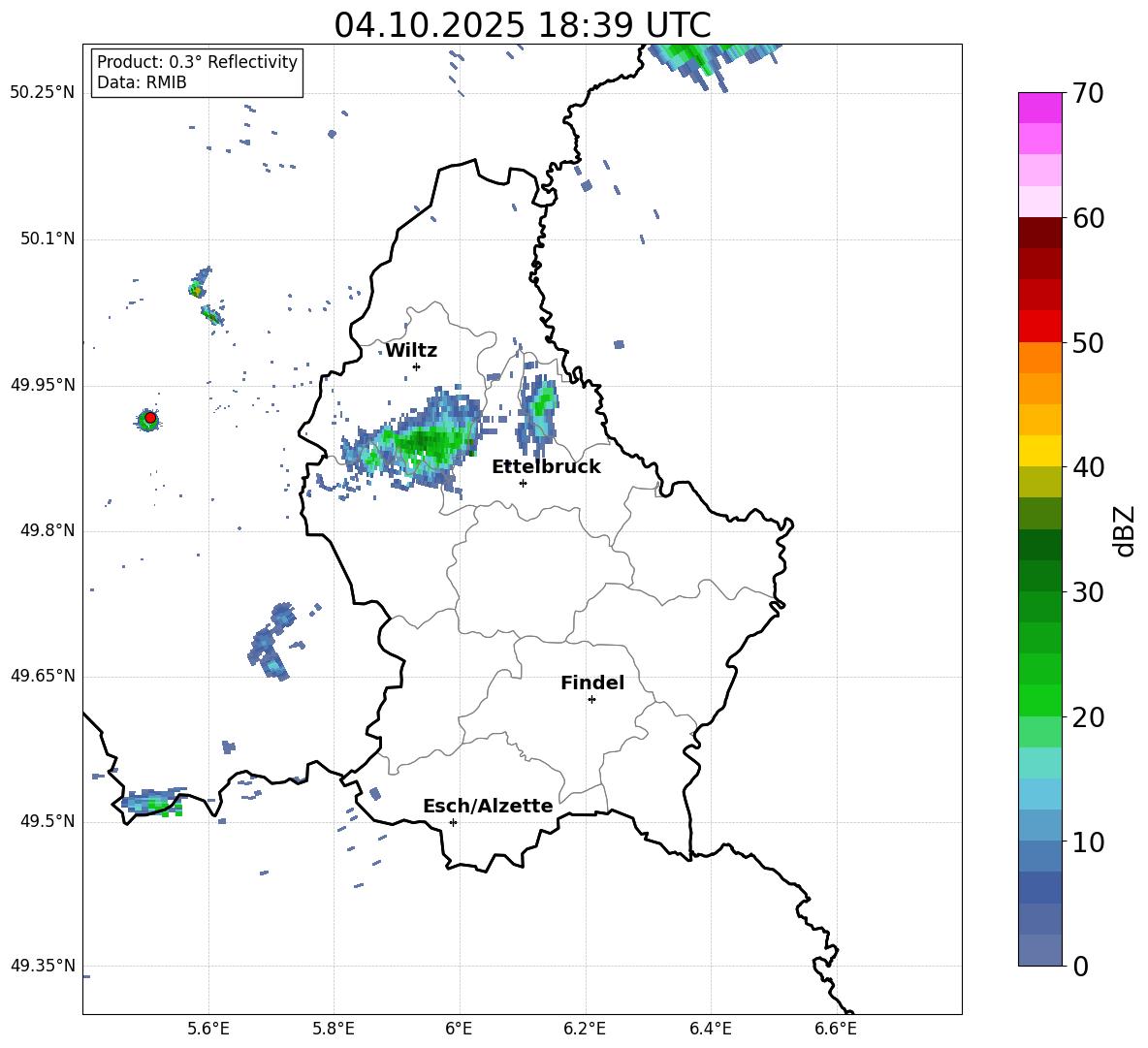Click the 10 colorbar tick value
This screenshot has width=1148, height=1048.
pos(1088,842)
